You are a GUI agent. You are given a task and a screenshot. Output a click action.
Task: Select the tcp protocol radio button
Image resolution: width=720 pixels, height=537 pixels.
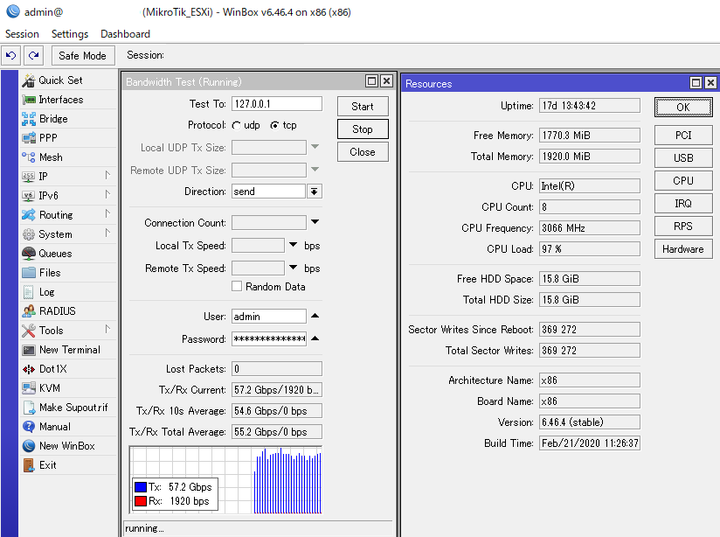(275, 125)
